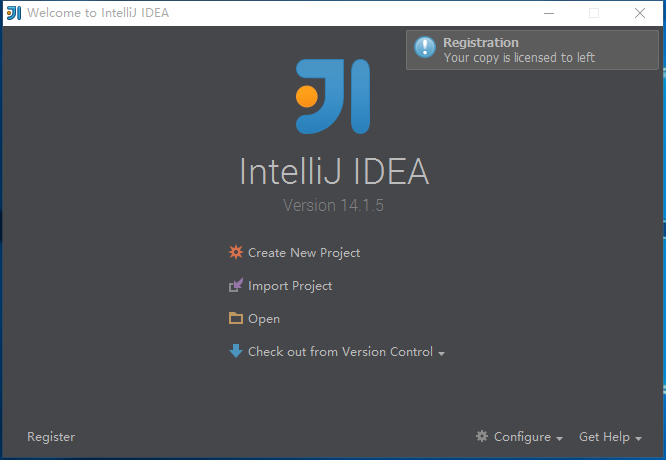Click the Configure gear icon
This screenshot has height=460, width=666.
[482, 436]
